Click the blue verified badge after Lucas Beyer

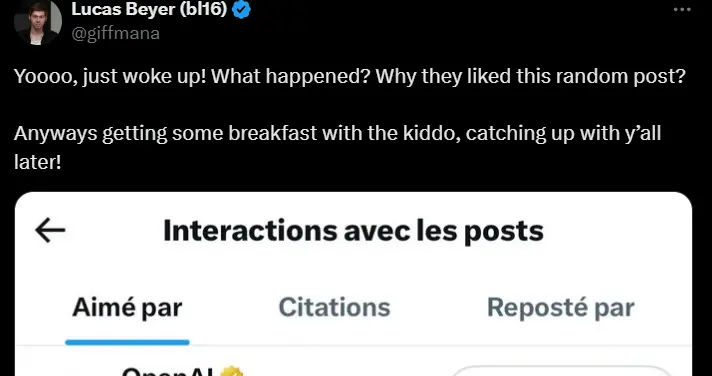(x=241, y=9)
